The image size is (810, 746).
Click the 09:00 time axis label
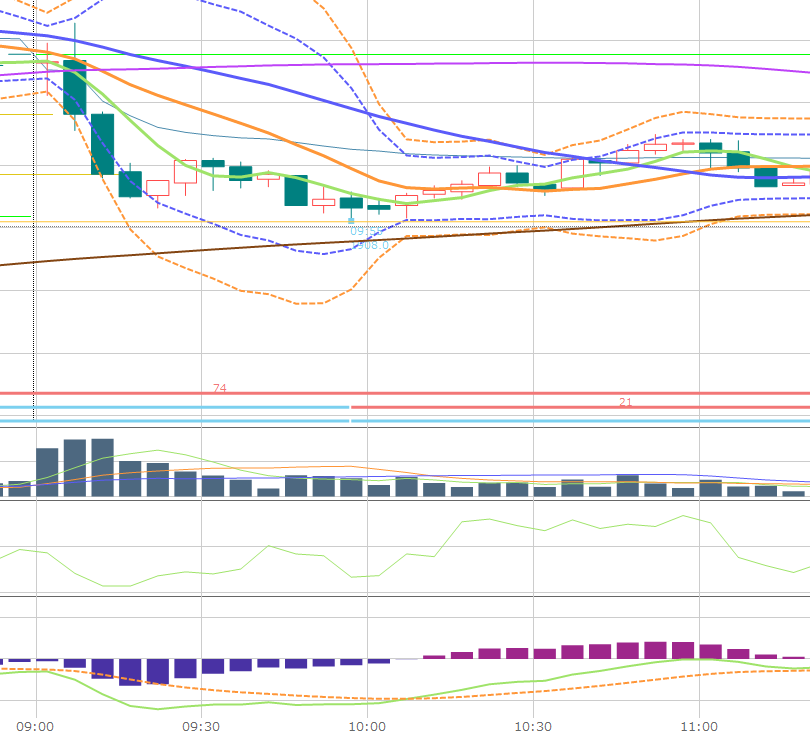pyautogui.click(x=35, y=726)
